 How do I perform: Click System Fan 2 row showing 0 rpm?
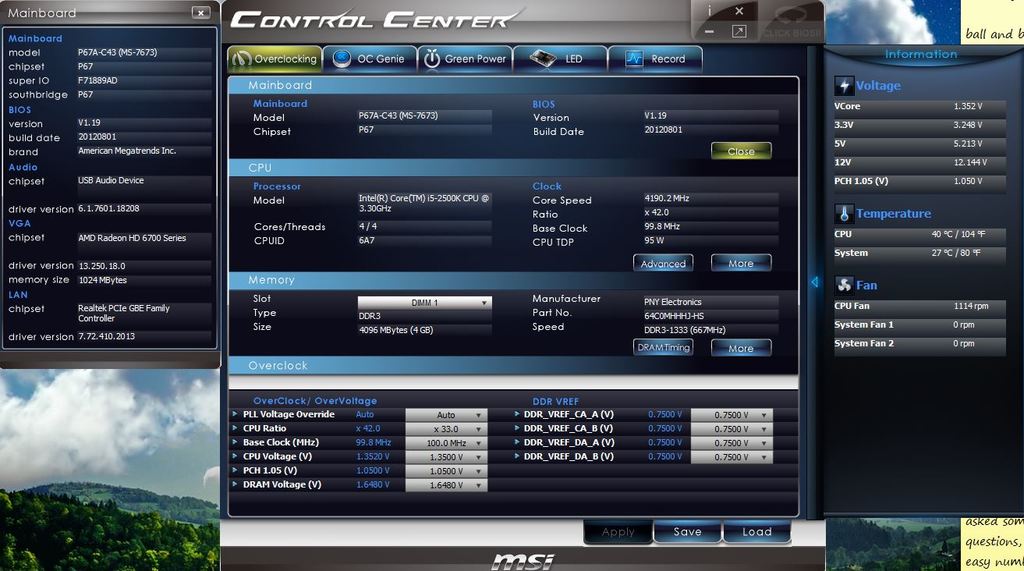click(920, 344)
